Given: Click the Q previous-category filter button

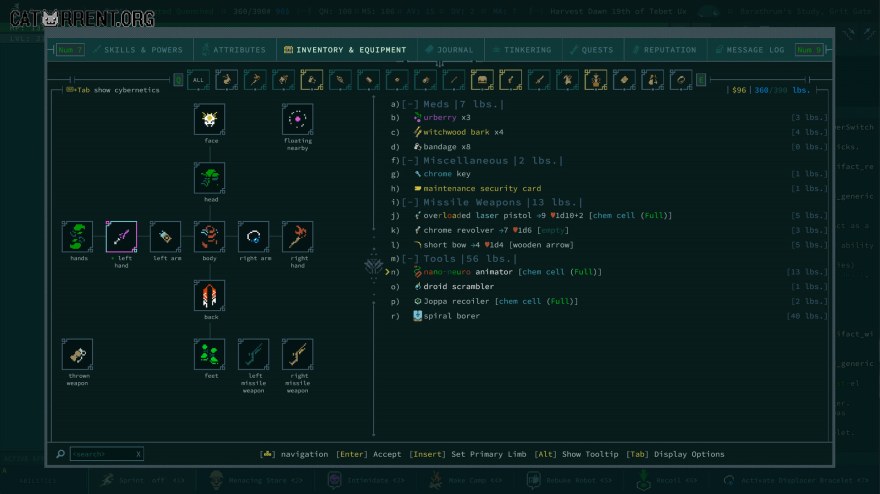Looking at the screenshot, I should click(178, 80).
